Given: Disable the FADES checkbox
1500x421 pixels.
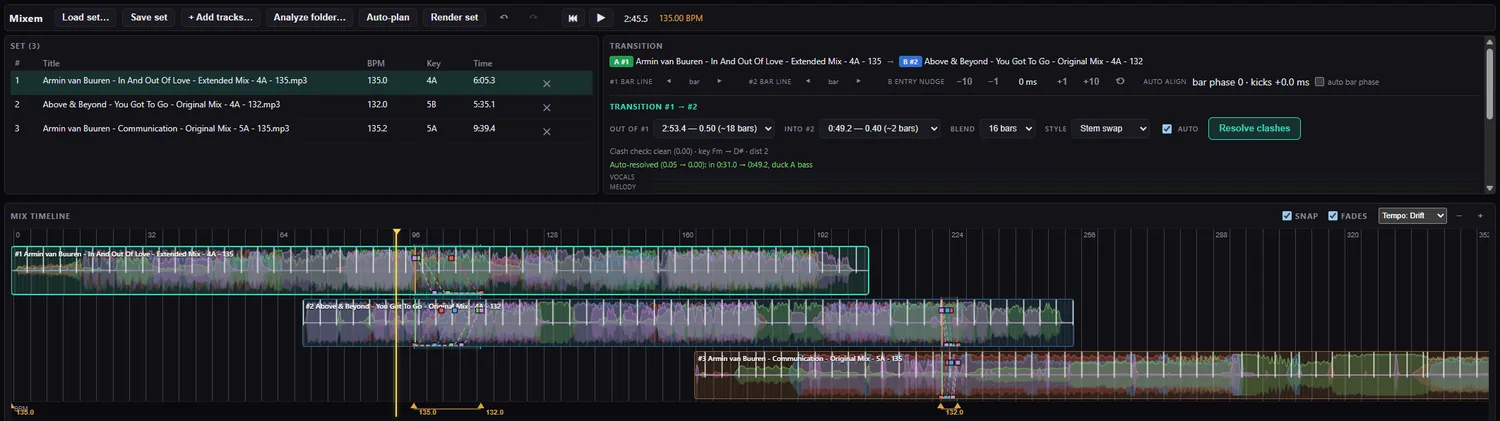Looking at the screenshot, I should pyautogui.click(x=1333, y=216).
